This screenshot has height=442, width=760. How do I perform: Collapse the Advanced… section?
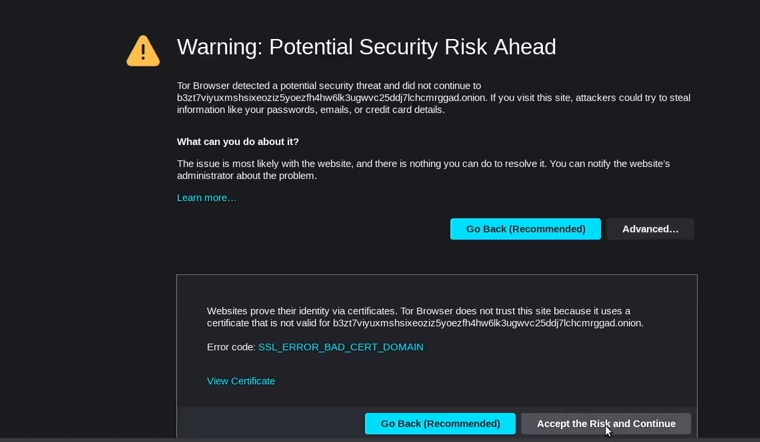point(650,229)
